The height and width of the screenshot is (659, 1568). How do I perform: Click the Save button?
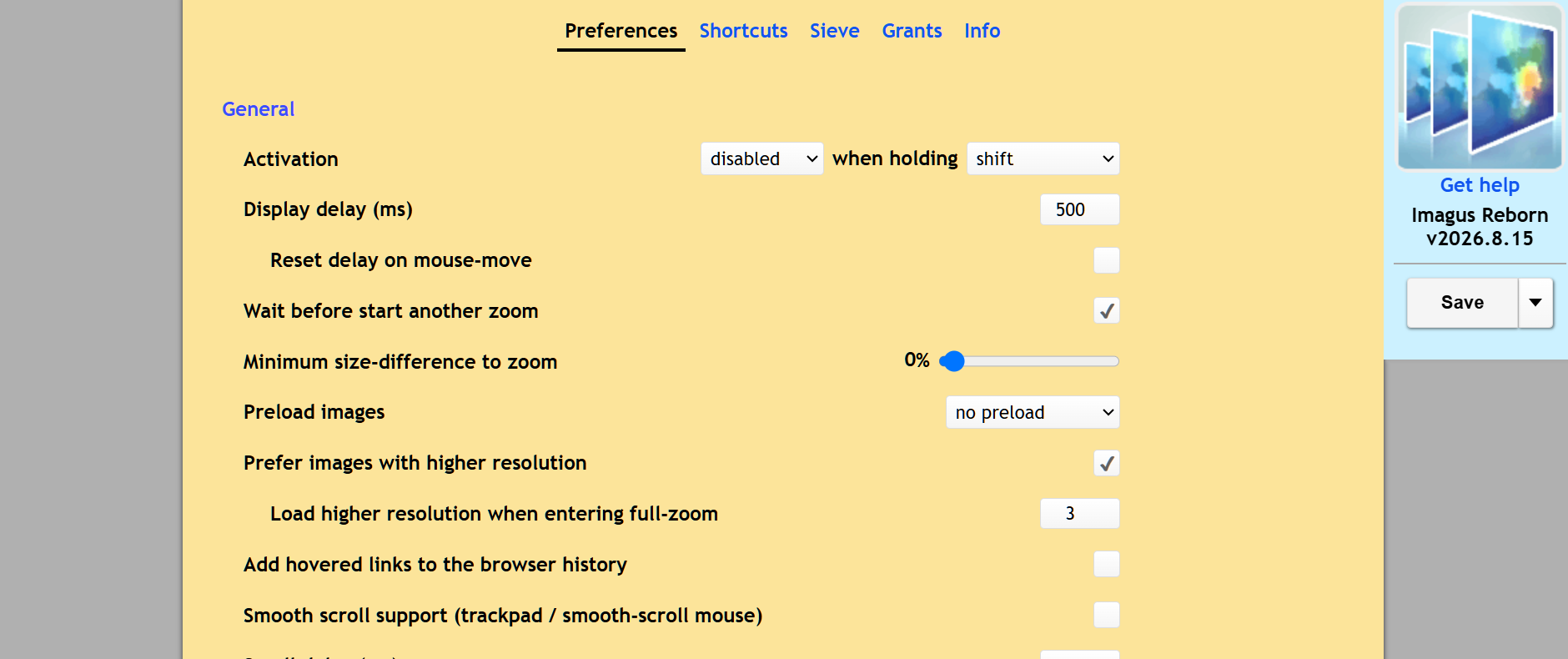click(x=1462, y=303)
